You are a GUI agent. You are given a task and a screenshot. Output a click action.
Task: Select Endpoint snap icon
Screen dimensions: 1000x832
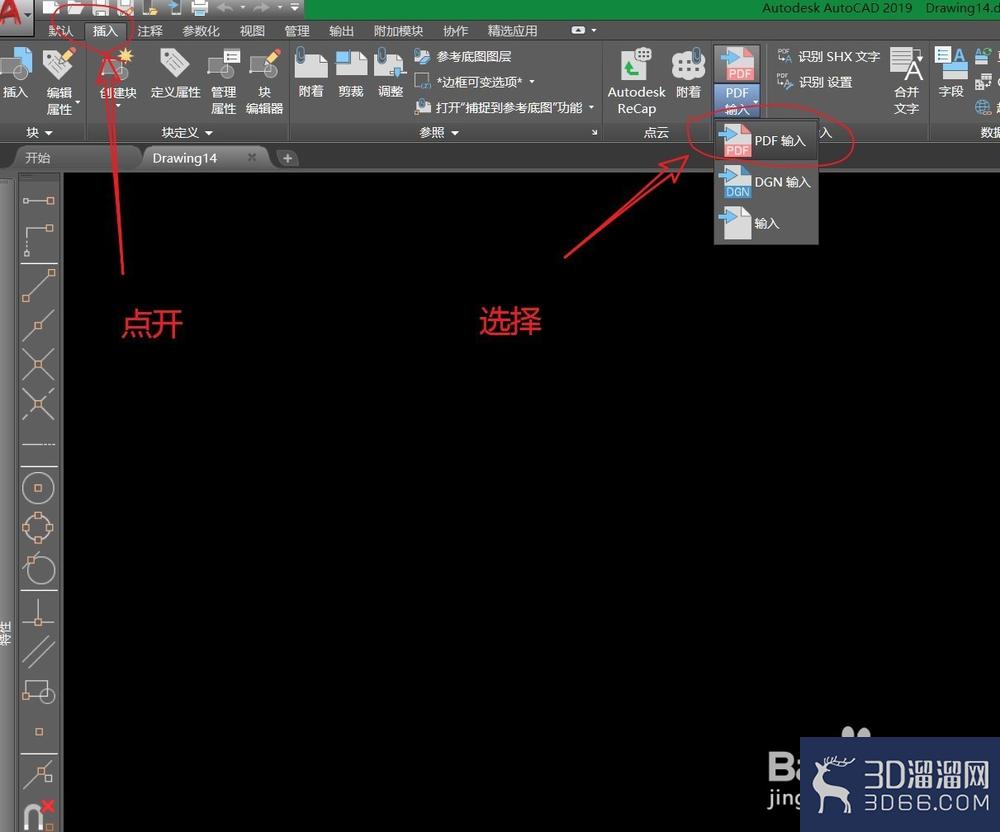coord(39,285)
